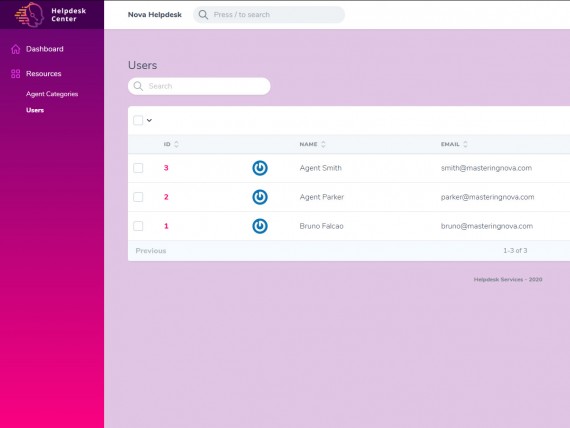Sort the table by Name column arrows
Viewport: 570px width, 428px height.
click(323, 144)
